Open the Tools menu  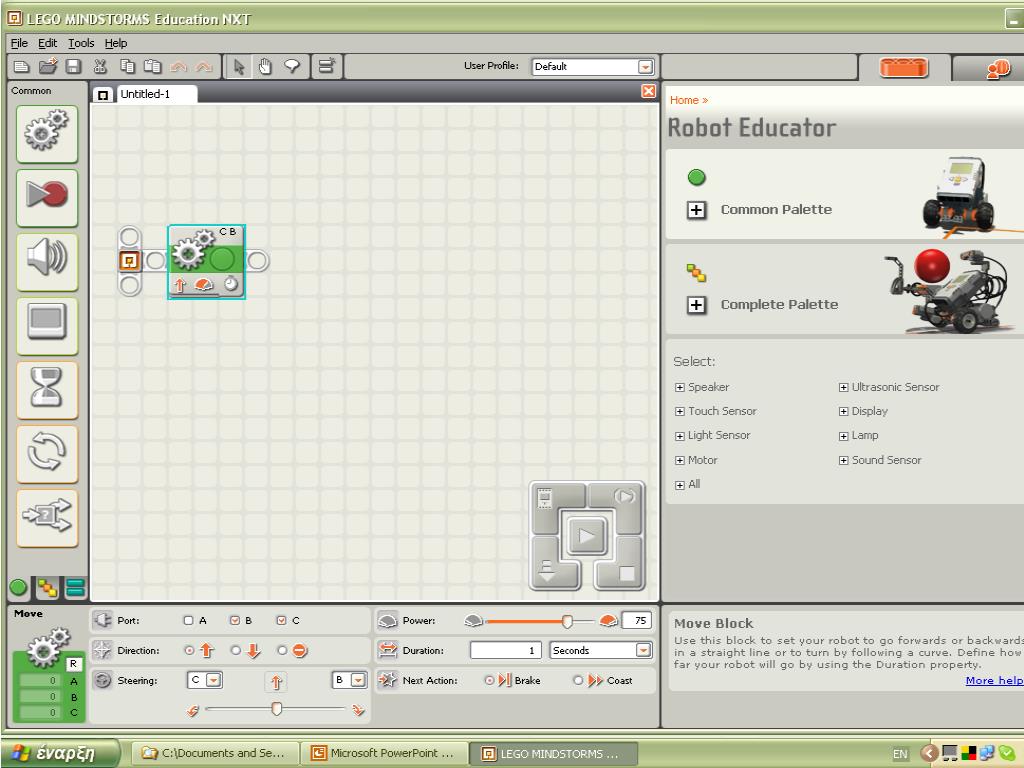pyautogui.click(x=81, y=43)
